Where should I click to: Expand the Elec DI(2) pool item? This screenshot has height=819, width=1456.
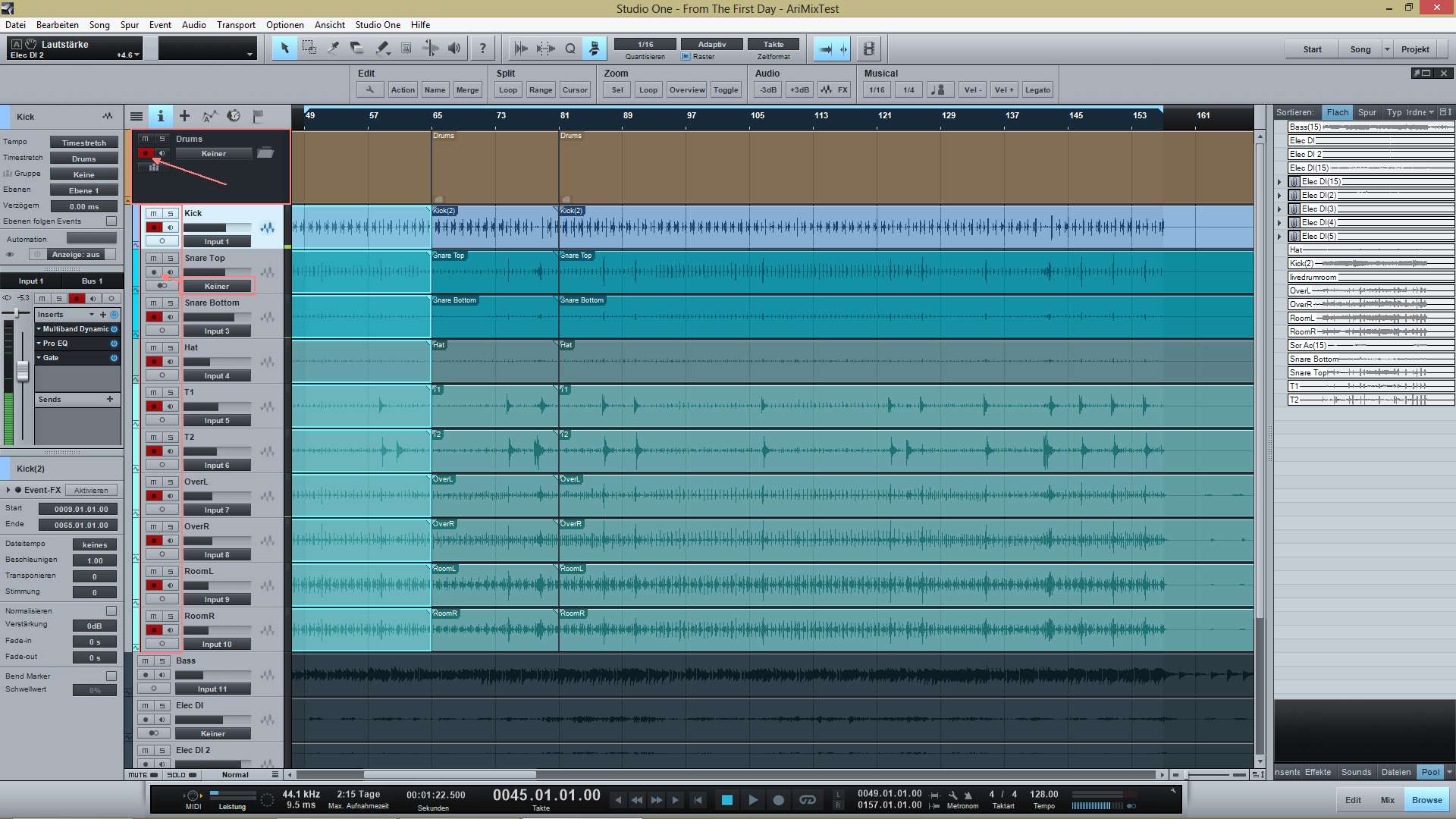(x=1279, y=196)
